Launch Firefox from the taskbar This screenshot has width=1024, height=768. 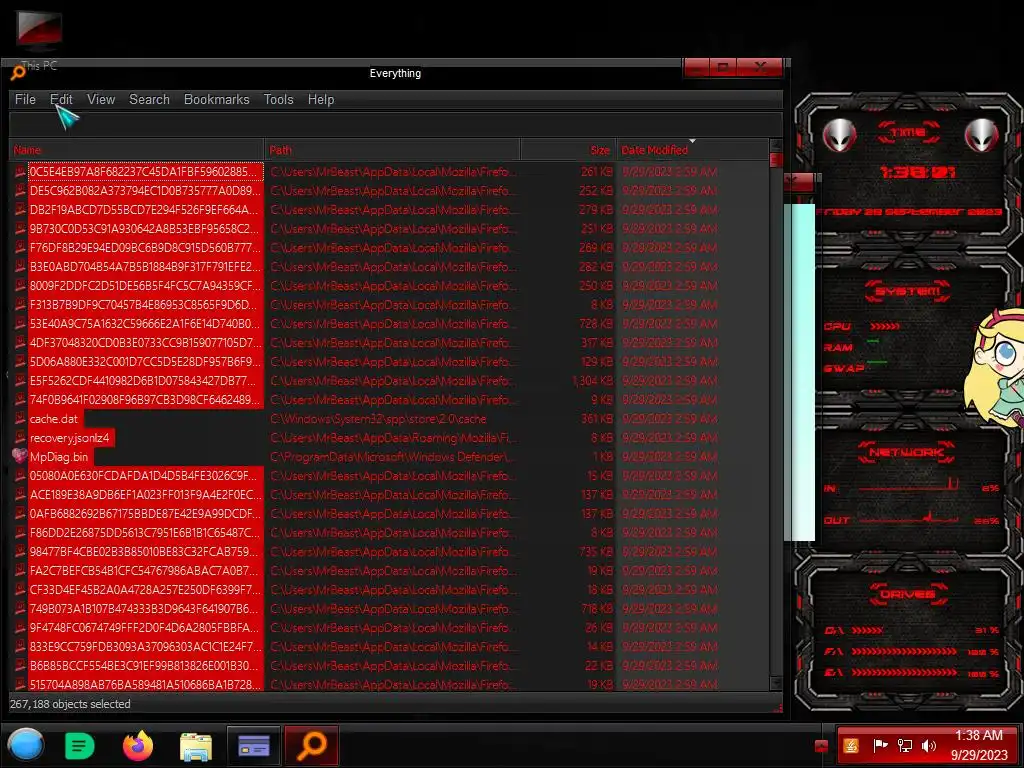[138, 745]
